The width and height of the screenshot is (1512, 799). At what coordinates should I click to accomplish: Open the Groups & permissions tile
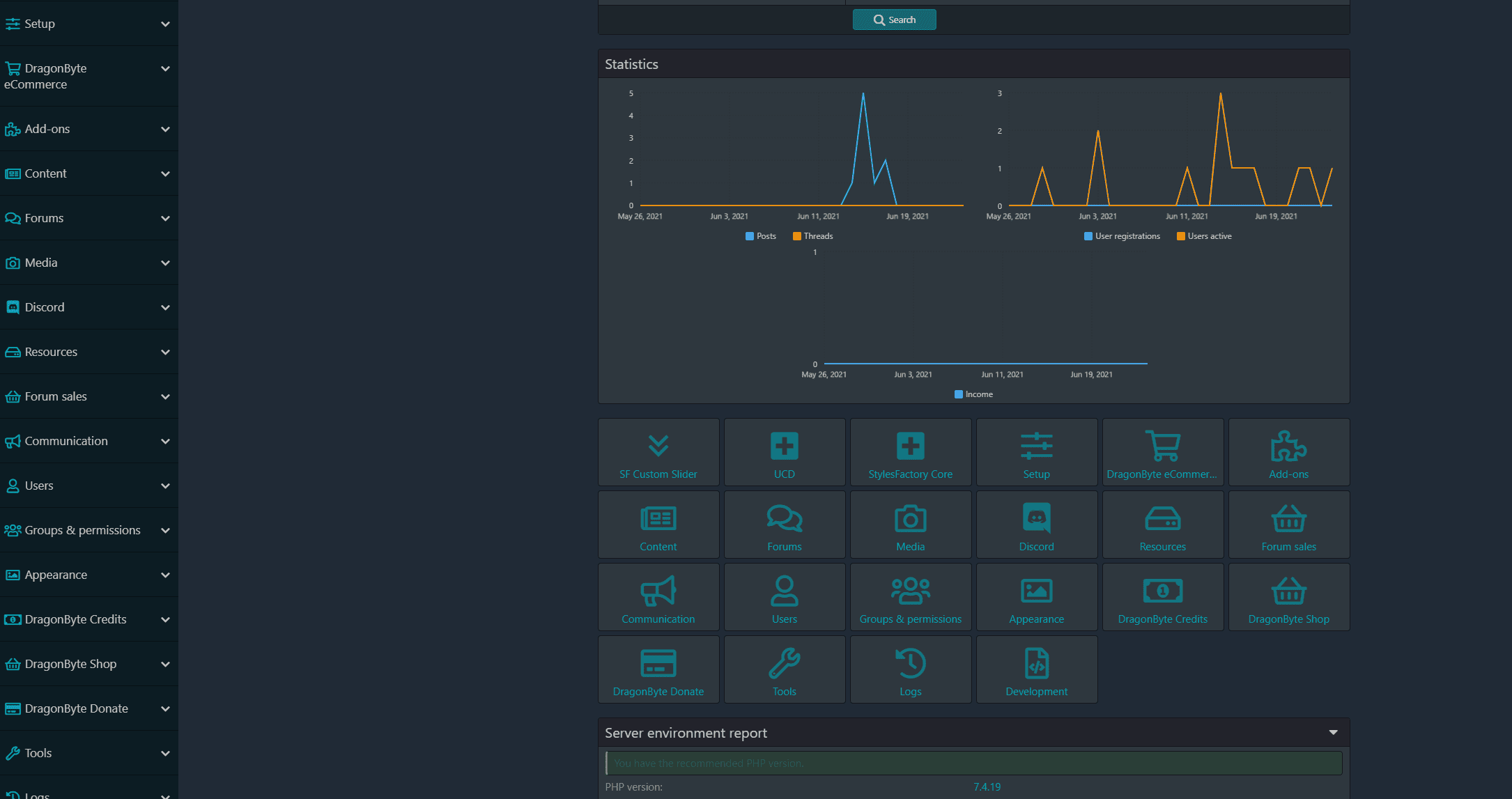911,597
